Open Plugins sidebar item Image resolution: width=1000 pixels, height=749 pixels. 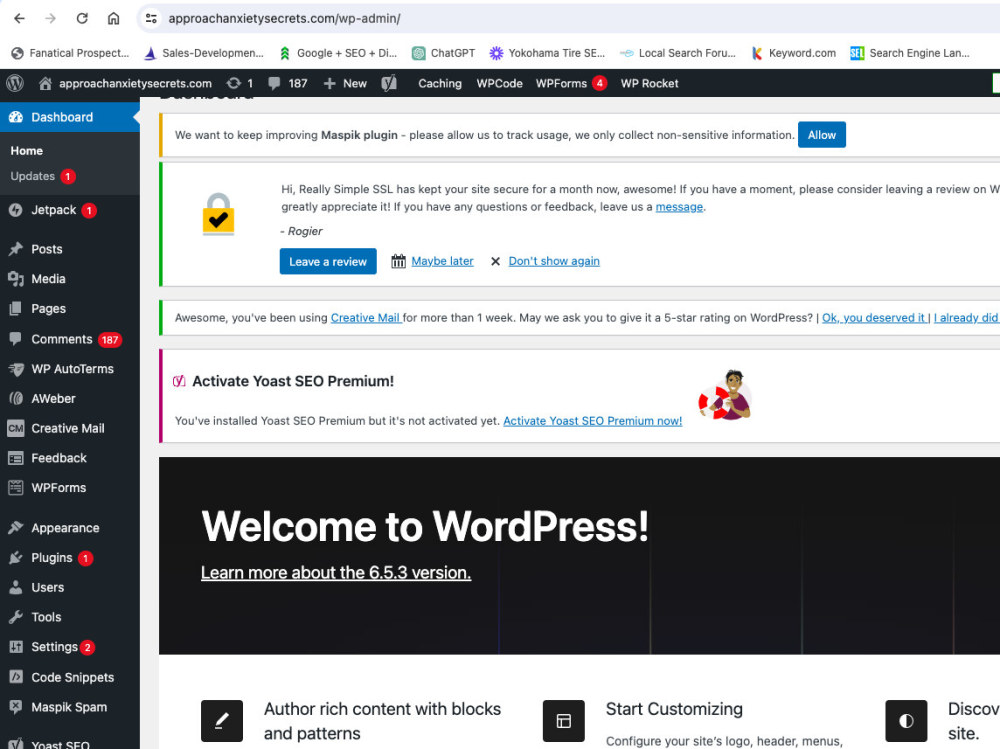point(70,558)
